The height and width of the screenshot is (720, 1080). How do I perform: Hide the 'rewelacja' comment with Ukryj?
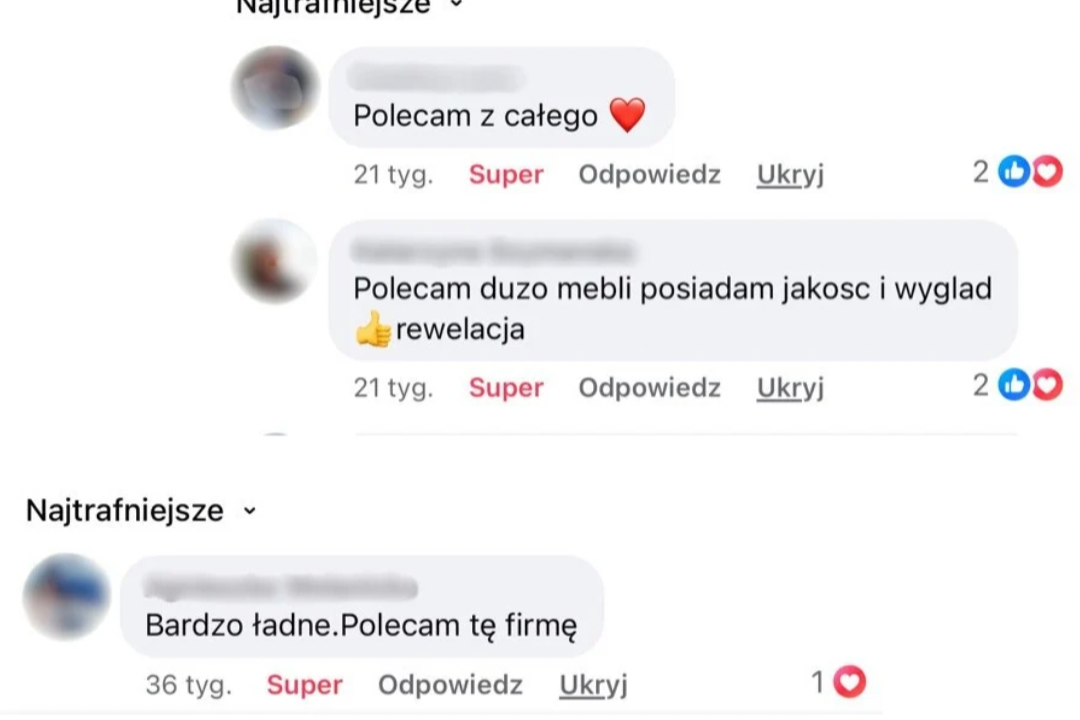790,389
